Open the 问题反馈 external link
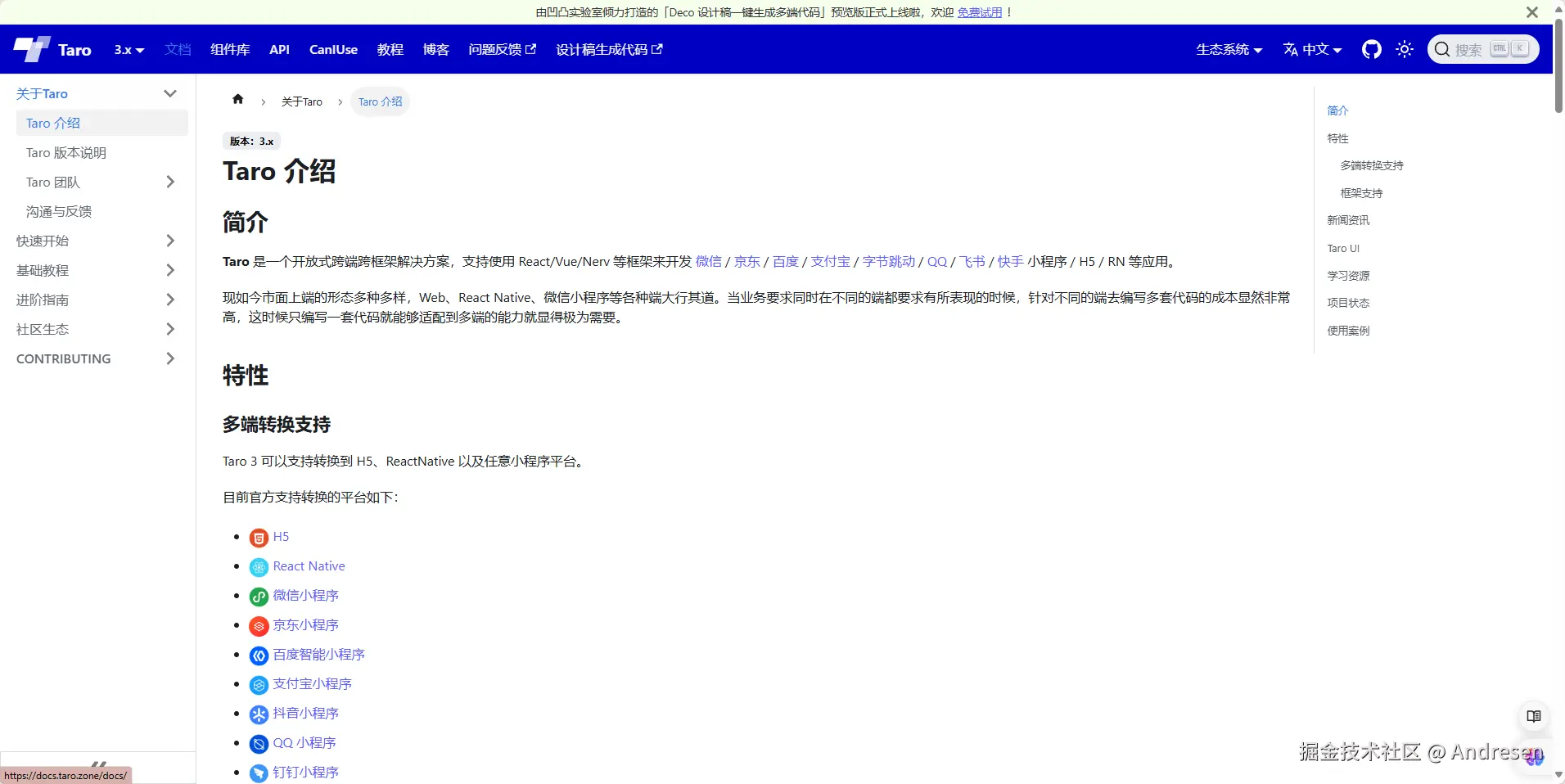 pyautogui.click(x=503, y=50)
